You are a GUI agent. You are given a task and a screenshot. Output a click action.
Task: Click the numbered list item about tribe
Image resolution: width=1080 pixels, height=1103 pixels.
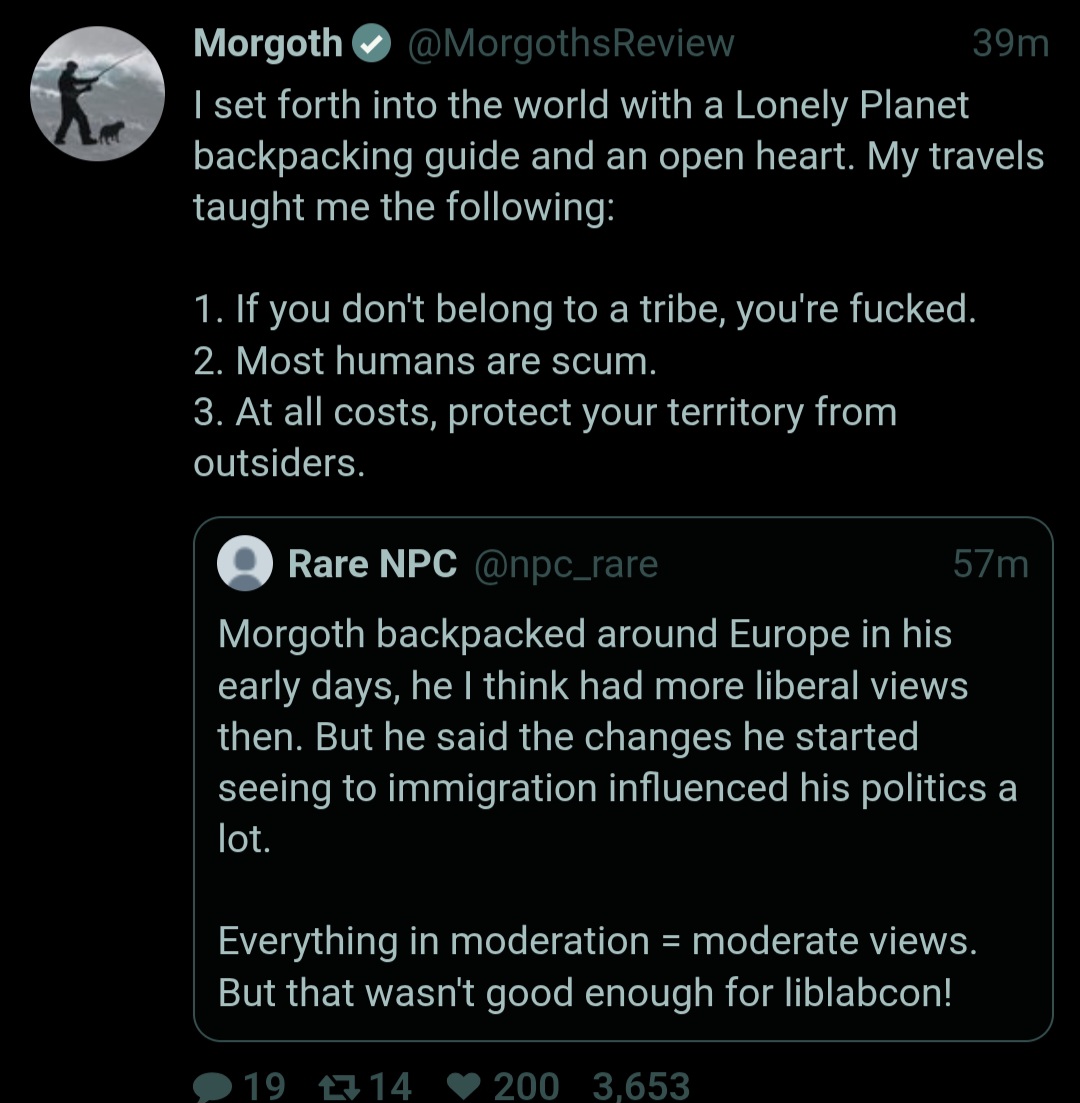pos(584,310)
